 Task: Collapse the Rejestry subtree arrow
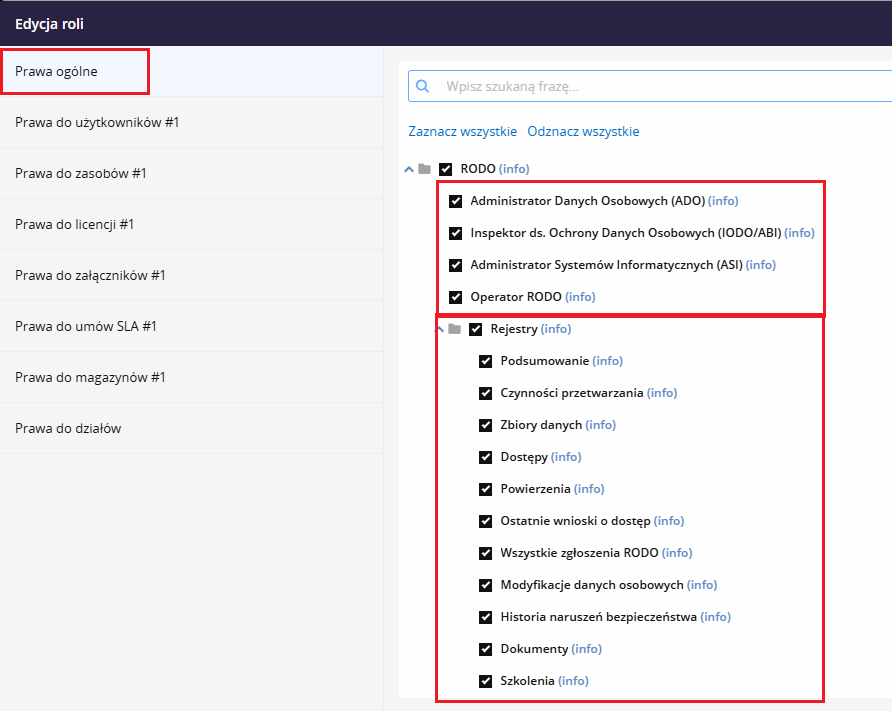tap(440, 328)
